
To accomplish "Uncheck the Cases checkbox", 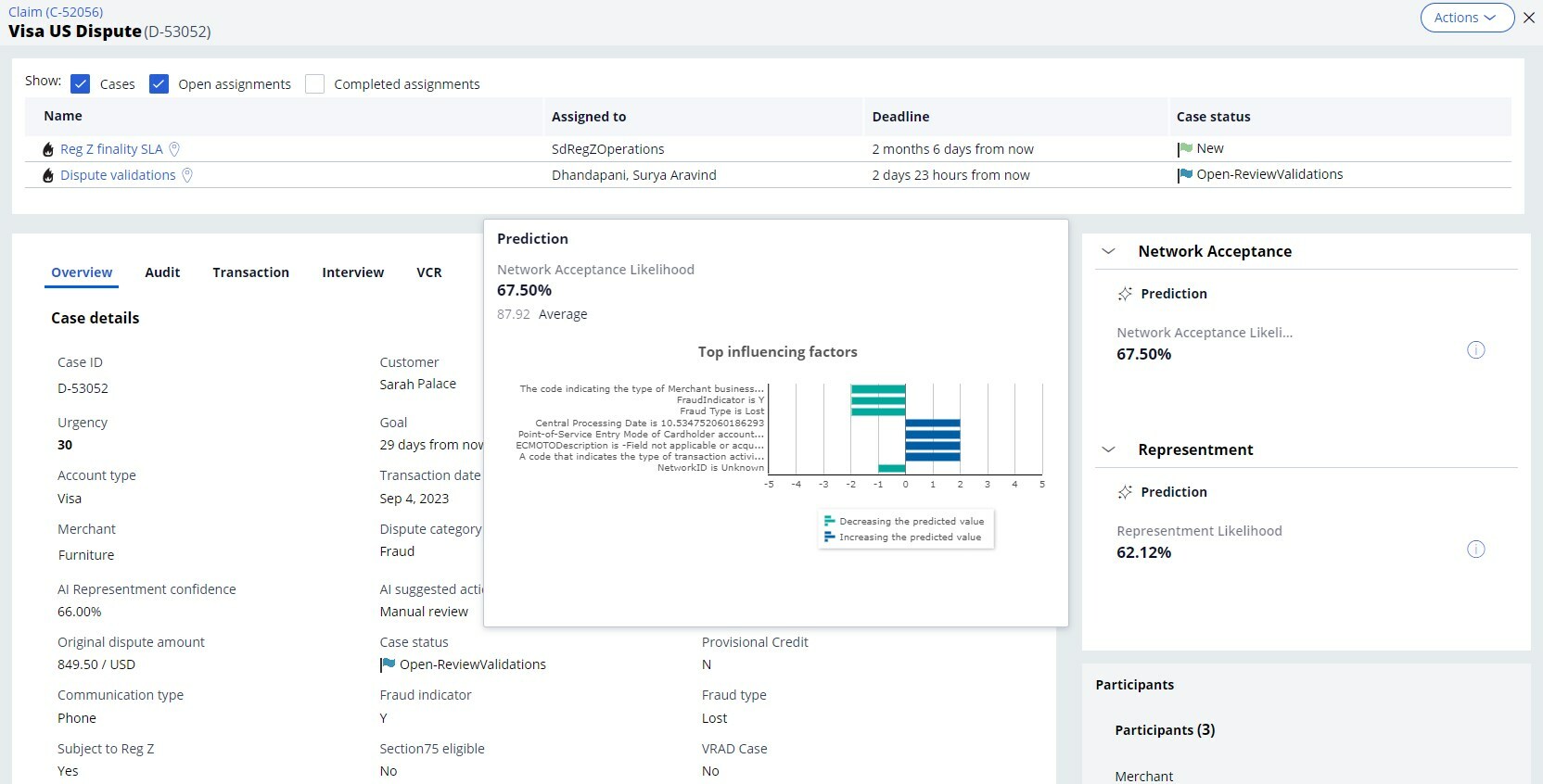I will 81,84.
